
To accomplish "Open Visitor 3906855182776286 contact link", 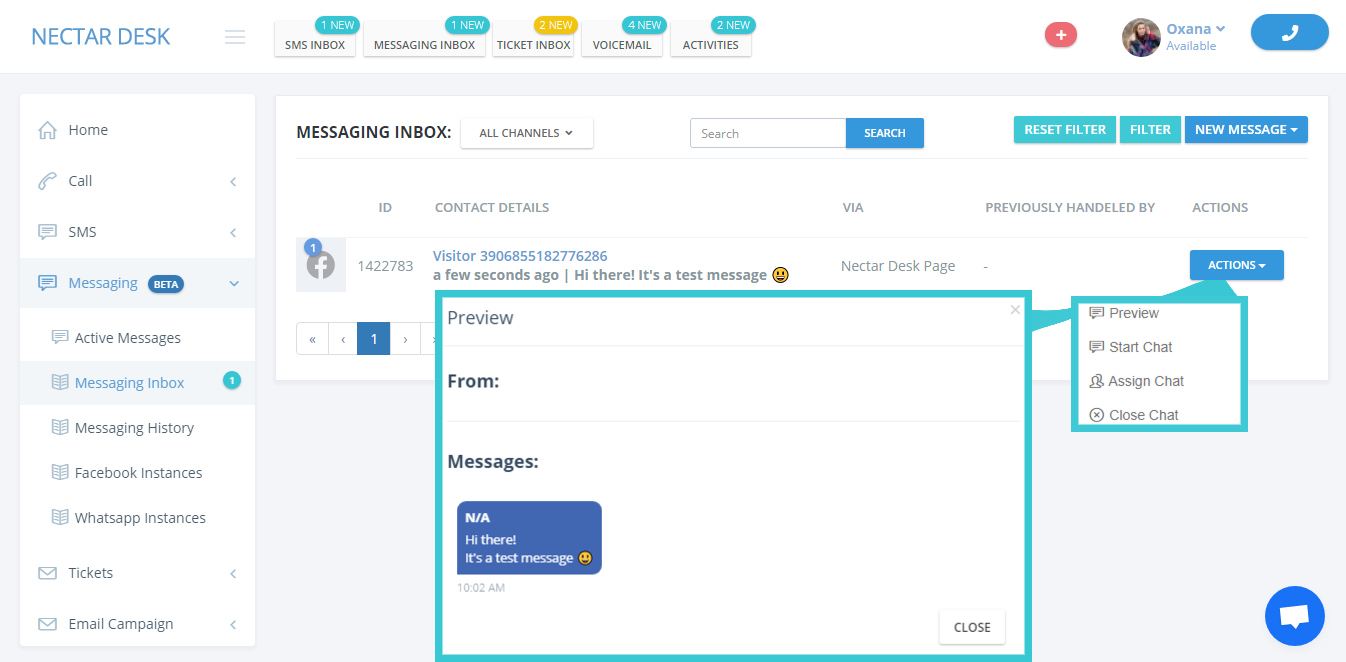I will coord(520,256).
